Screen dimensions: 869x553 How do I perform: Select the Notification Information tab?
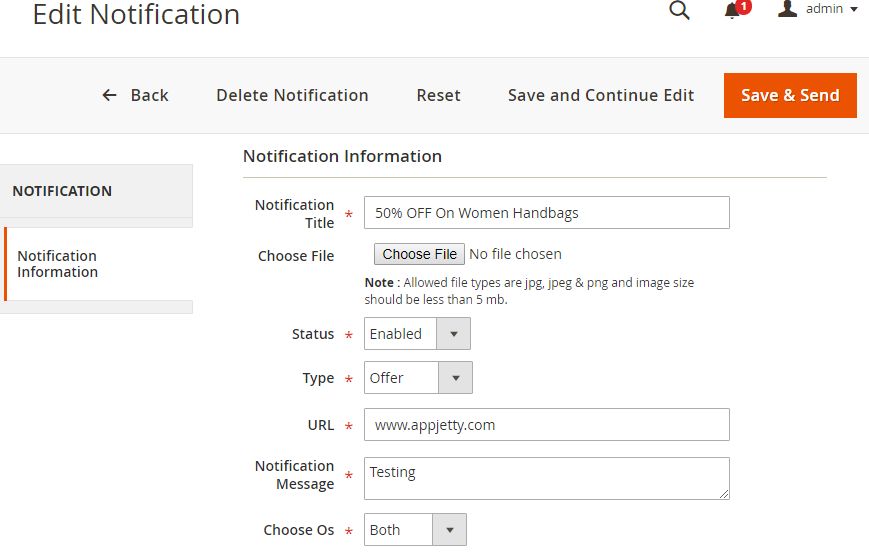58,264
